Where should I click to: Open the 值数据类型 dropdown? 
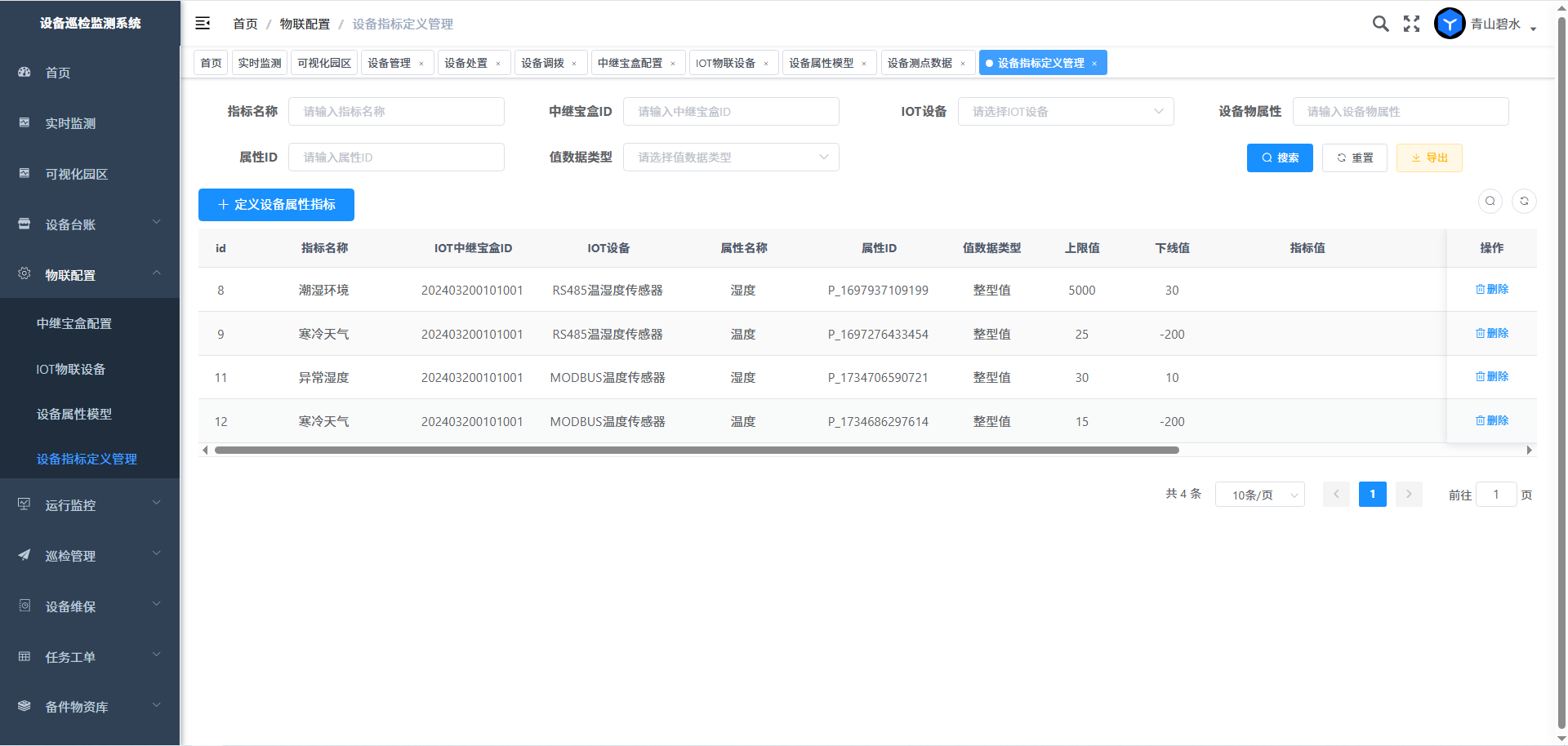730,158
